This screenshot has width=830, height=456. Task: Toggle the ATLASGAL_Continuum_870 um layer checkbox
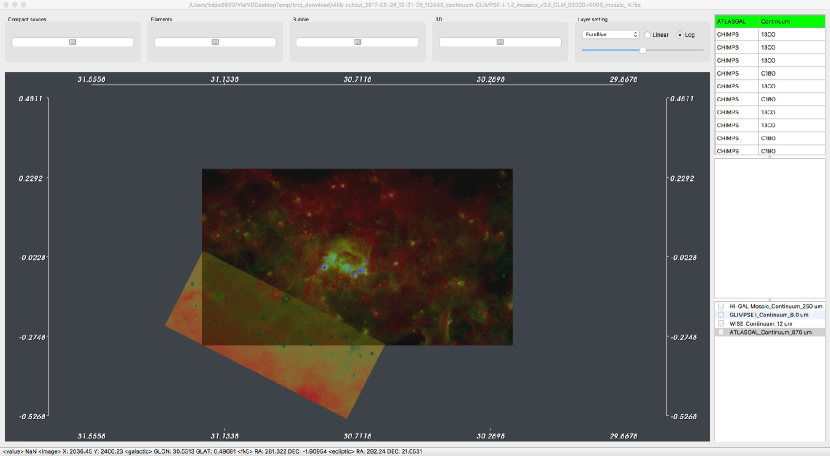tap(721, 332)
